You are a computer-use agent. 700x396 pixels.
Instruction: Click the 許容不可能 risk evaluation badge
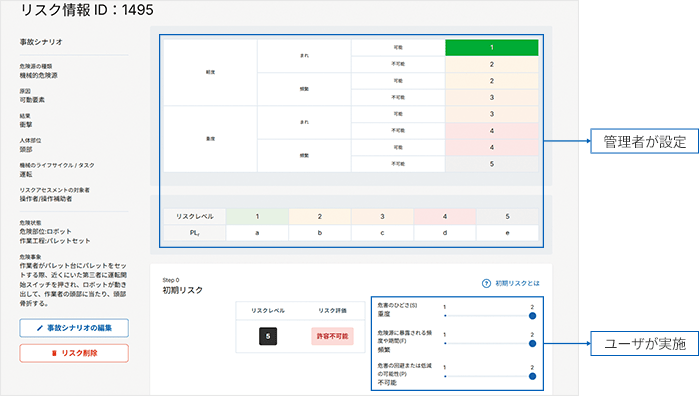pyautogui.click(x=332, y=336)
